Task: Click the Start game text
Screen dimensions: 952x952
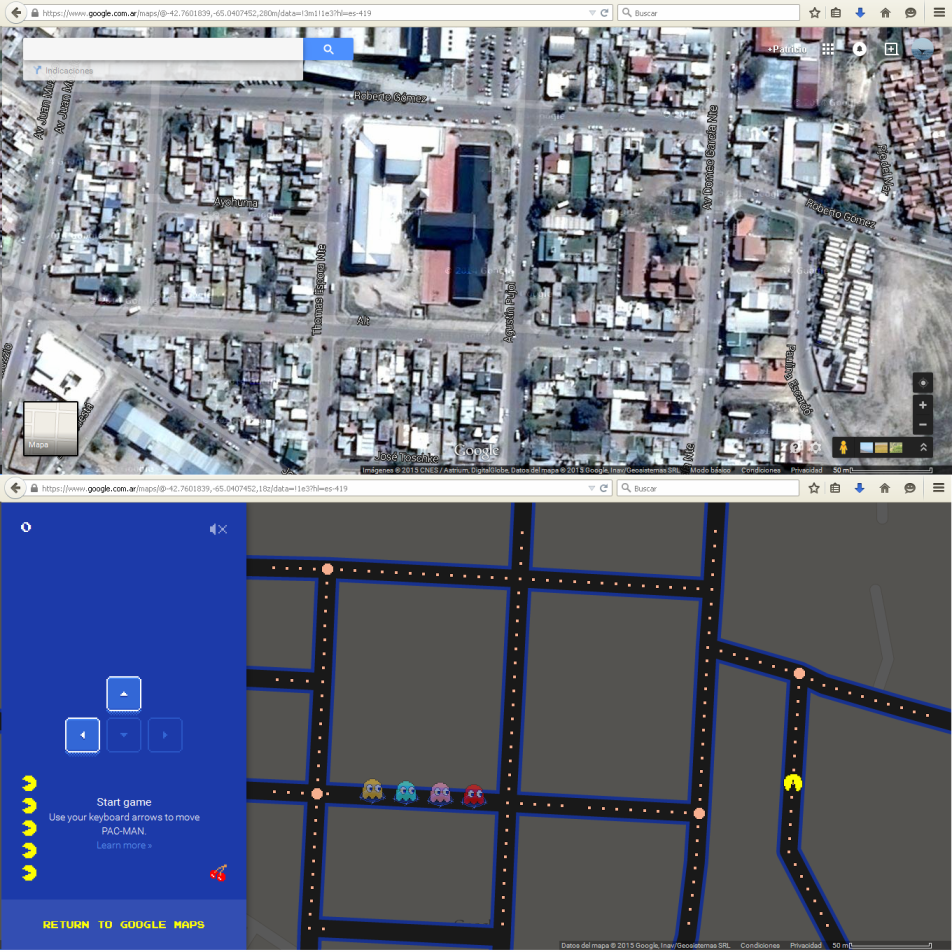Action: coord(124,802)
